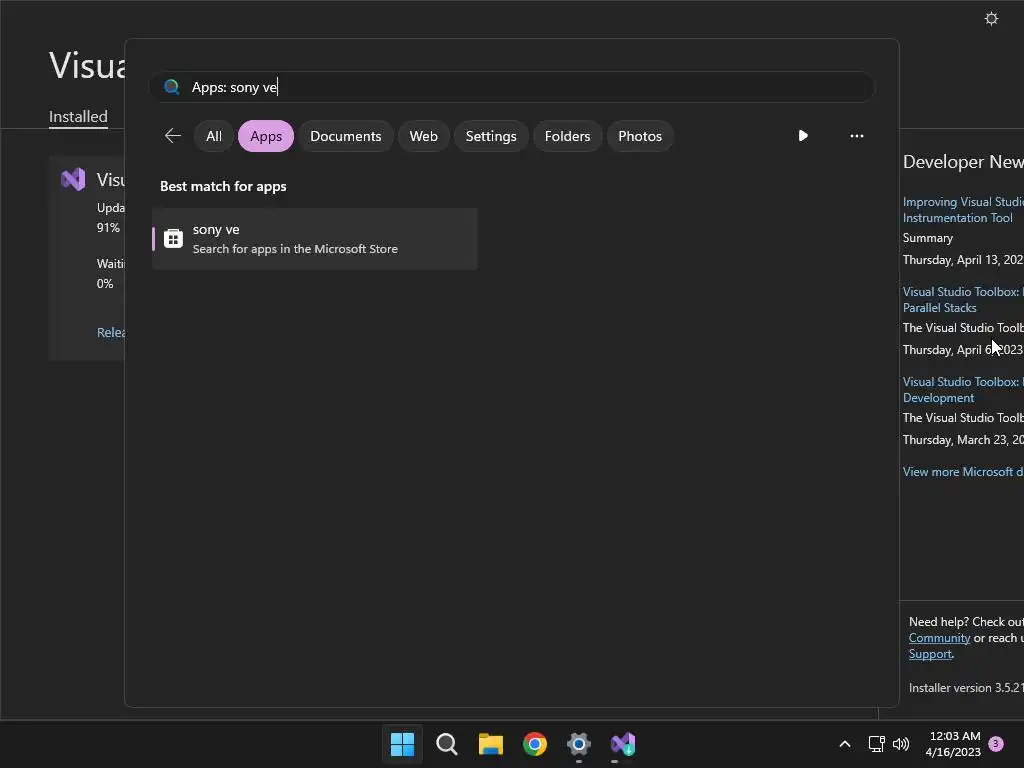Open Google Chrome from the taskbar

tap(535, 744)
